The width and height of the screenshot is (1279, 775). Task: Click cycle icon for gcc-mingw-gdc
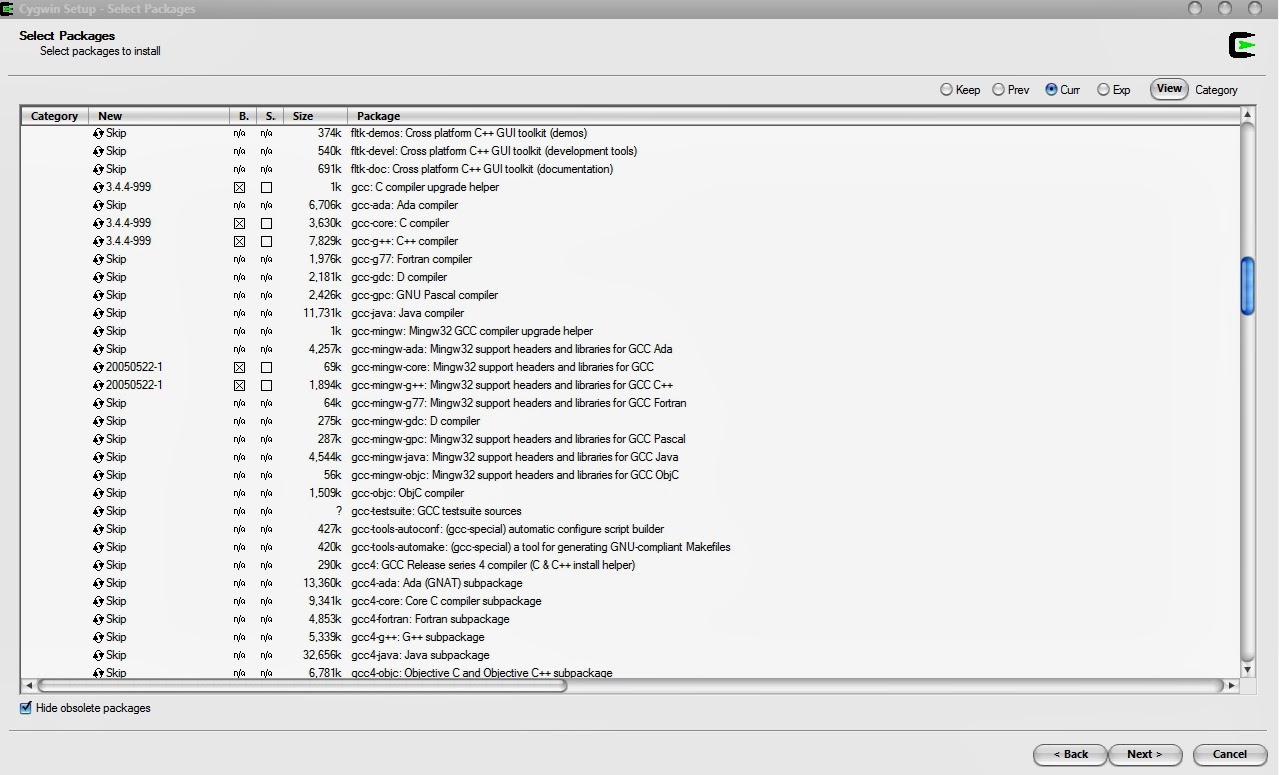pyautogui.click(x=99, y=421)
